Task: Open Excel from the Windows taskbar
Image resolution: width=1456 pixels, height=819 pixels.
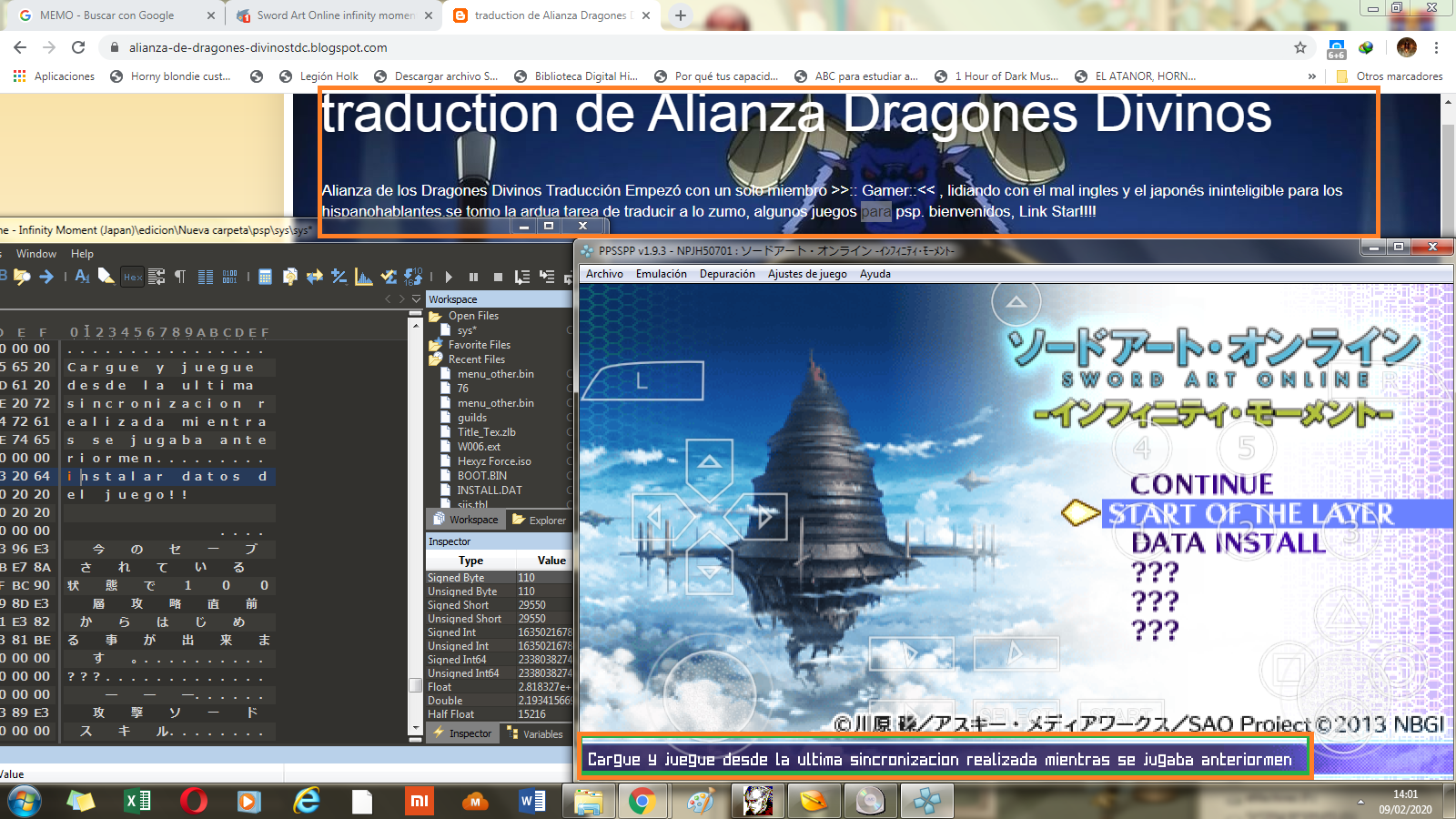Action: [137, 801]
